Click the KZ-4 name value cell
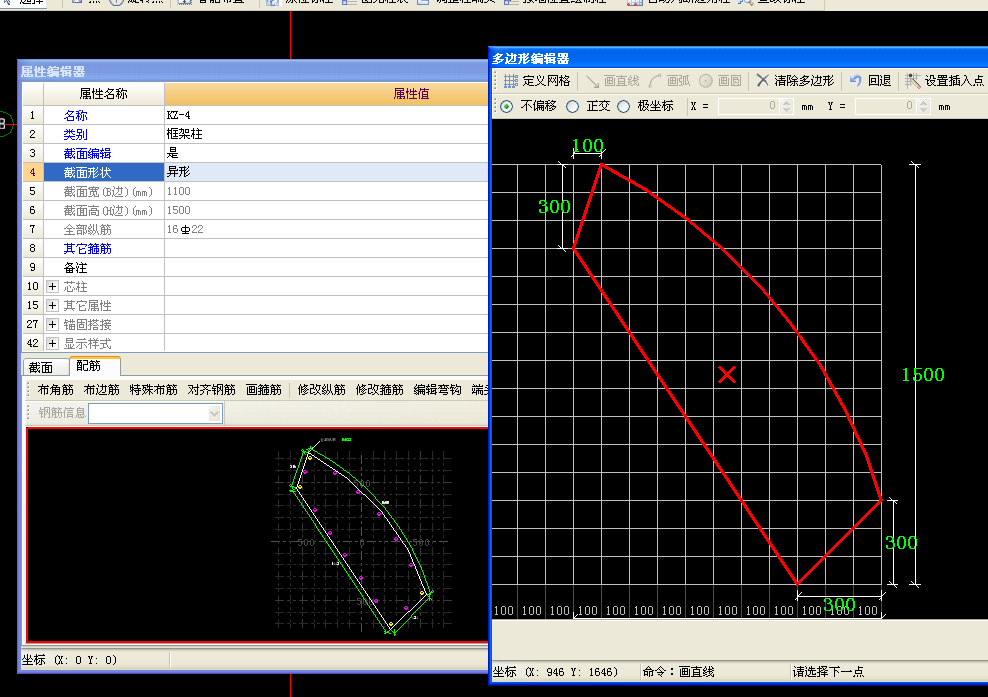988x697 pixels. pos(326,115)
